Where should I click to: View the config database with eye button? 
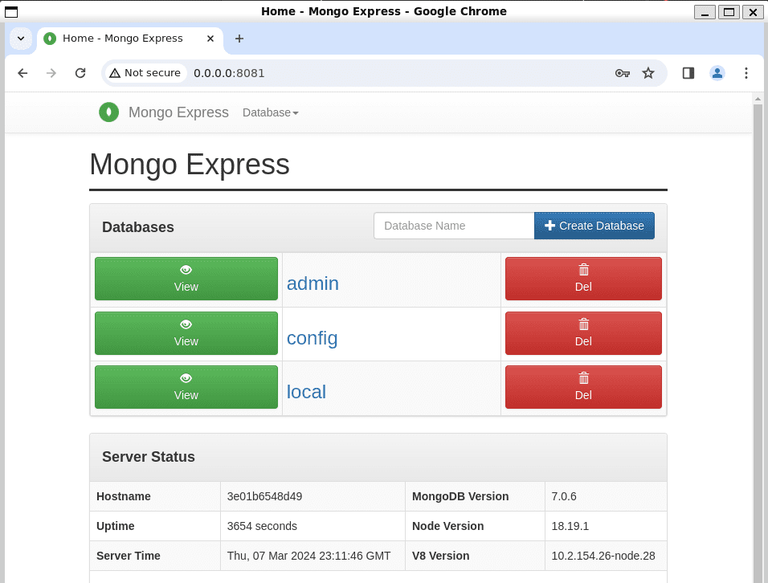point(186,333)
